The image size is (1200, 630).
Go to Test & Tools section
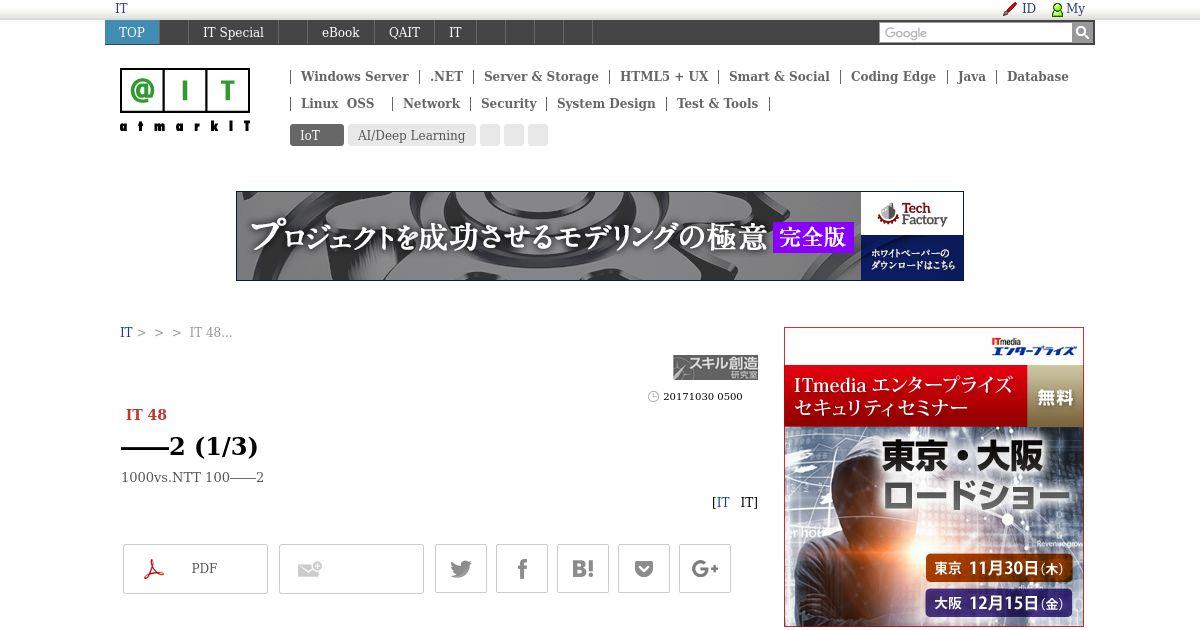pos(717,103)
